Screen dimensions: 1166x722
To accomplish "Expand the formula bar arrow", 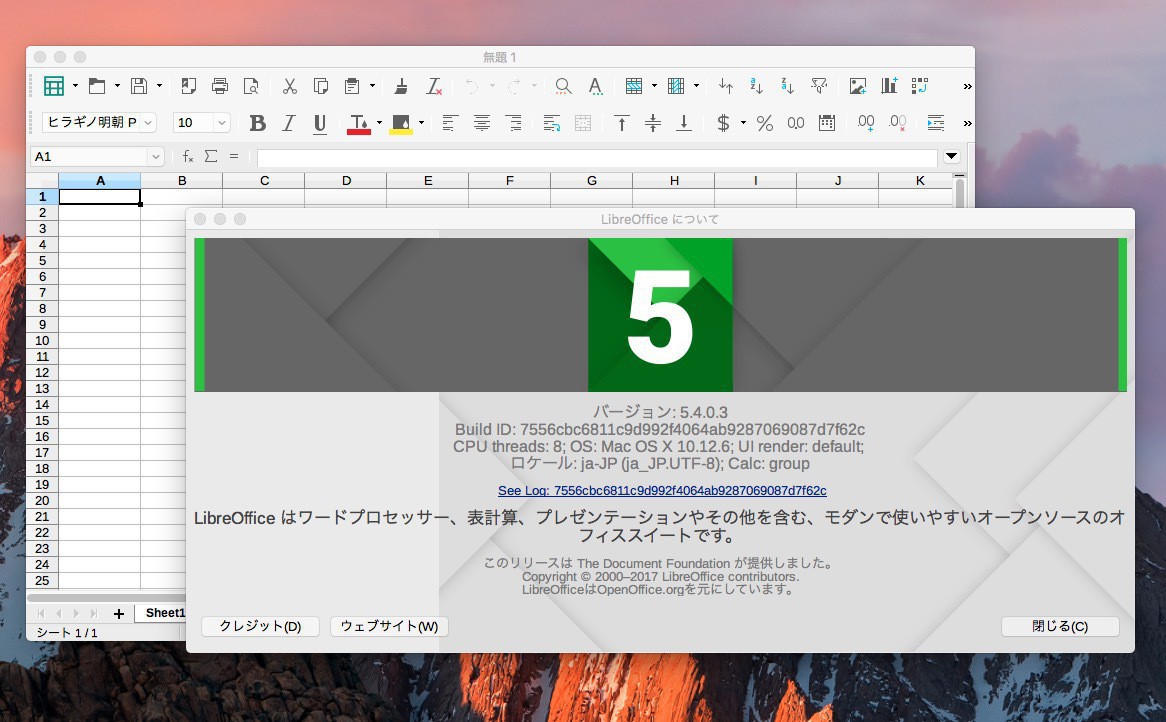I will pyautogui.click(x=952, y=156).
